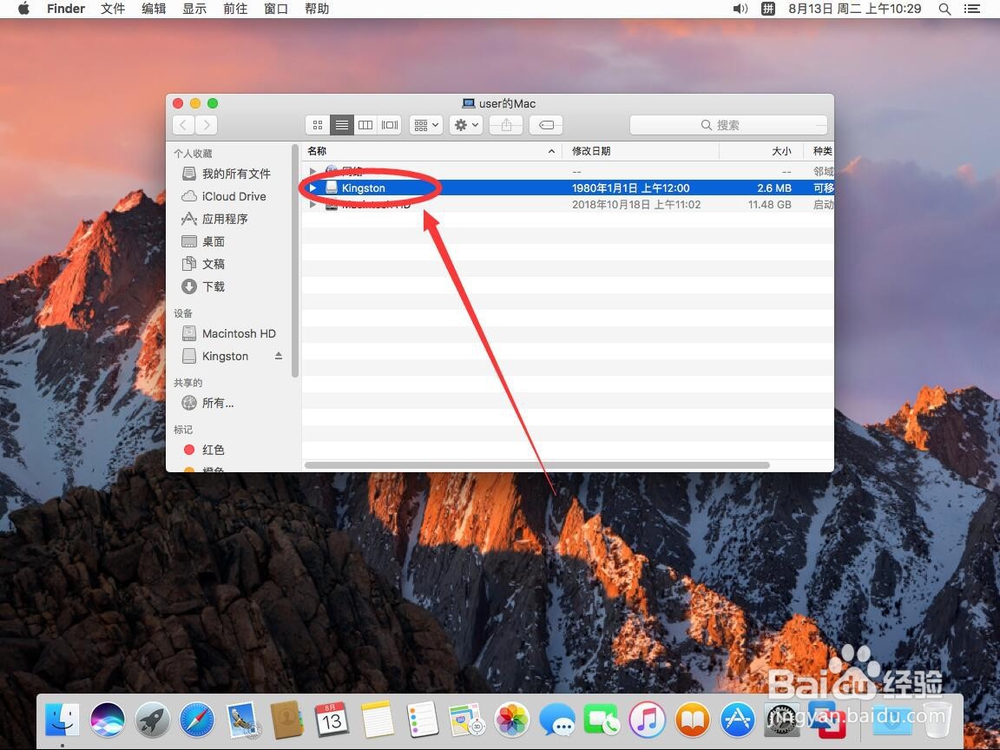Open FaceTime from the Dock
This screenshot has width=1000, height=750.
point(601,719)
